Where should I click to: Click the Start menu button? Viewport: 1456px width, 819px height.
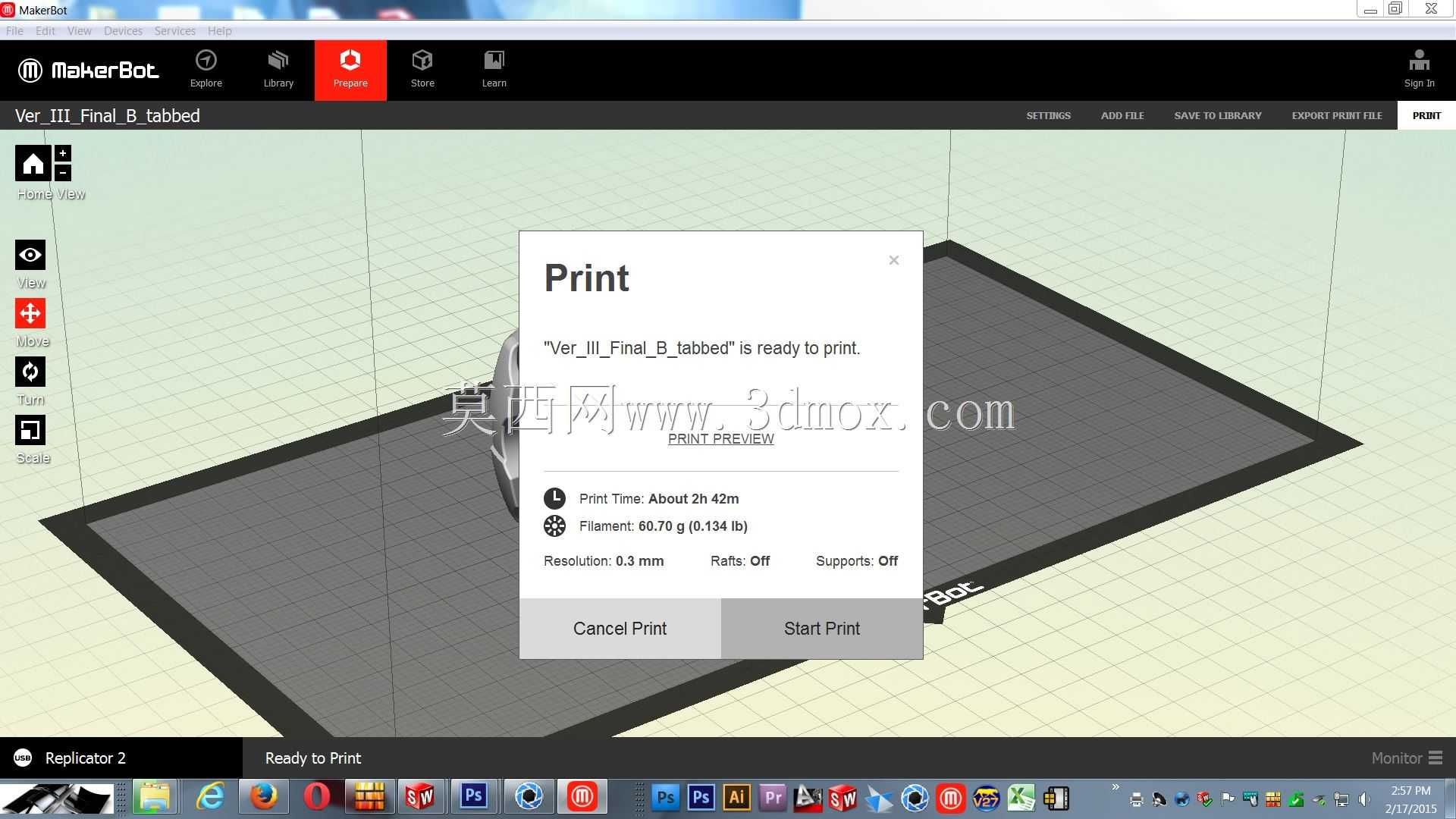pos(57,799)
